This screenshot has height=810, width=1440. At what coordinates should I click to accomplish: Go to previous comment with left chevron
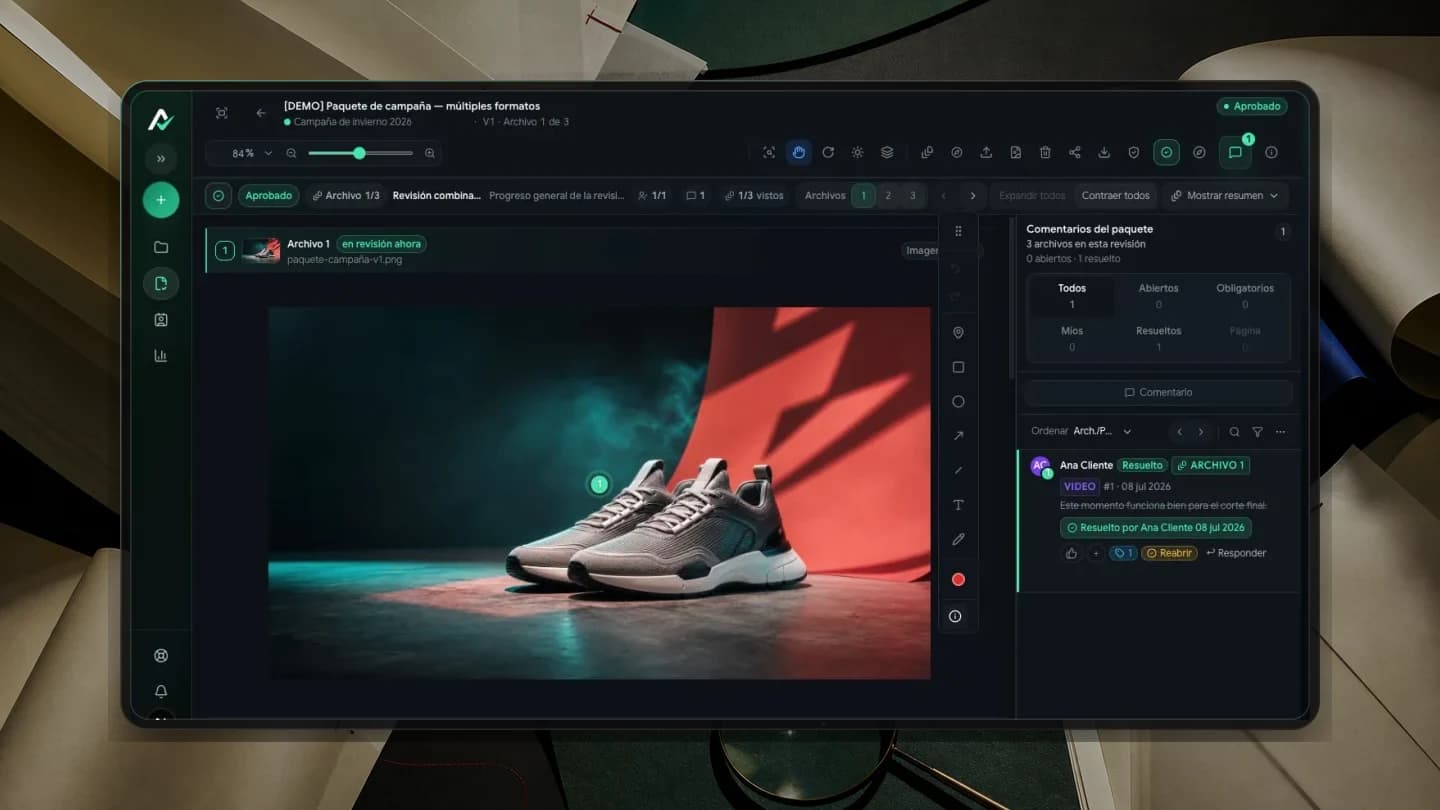[x=1180, y=432]
